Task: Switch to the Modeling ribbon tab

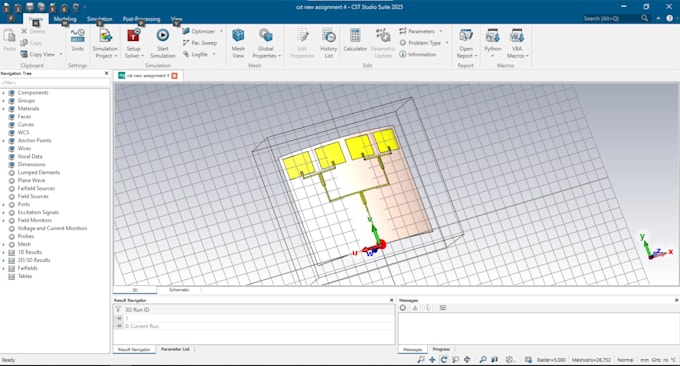Action: [65, 19]
